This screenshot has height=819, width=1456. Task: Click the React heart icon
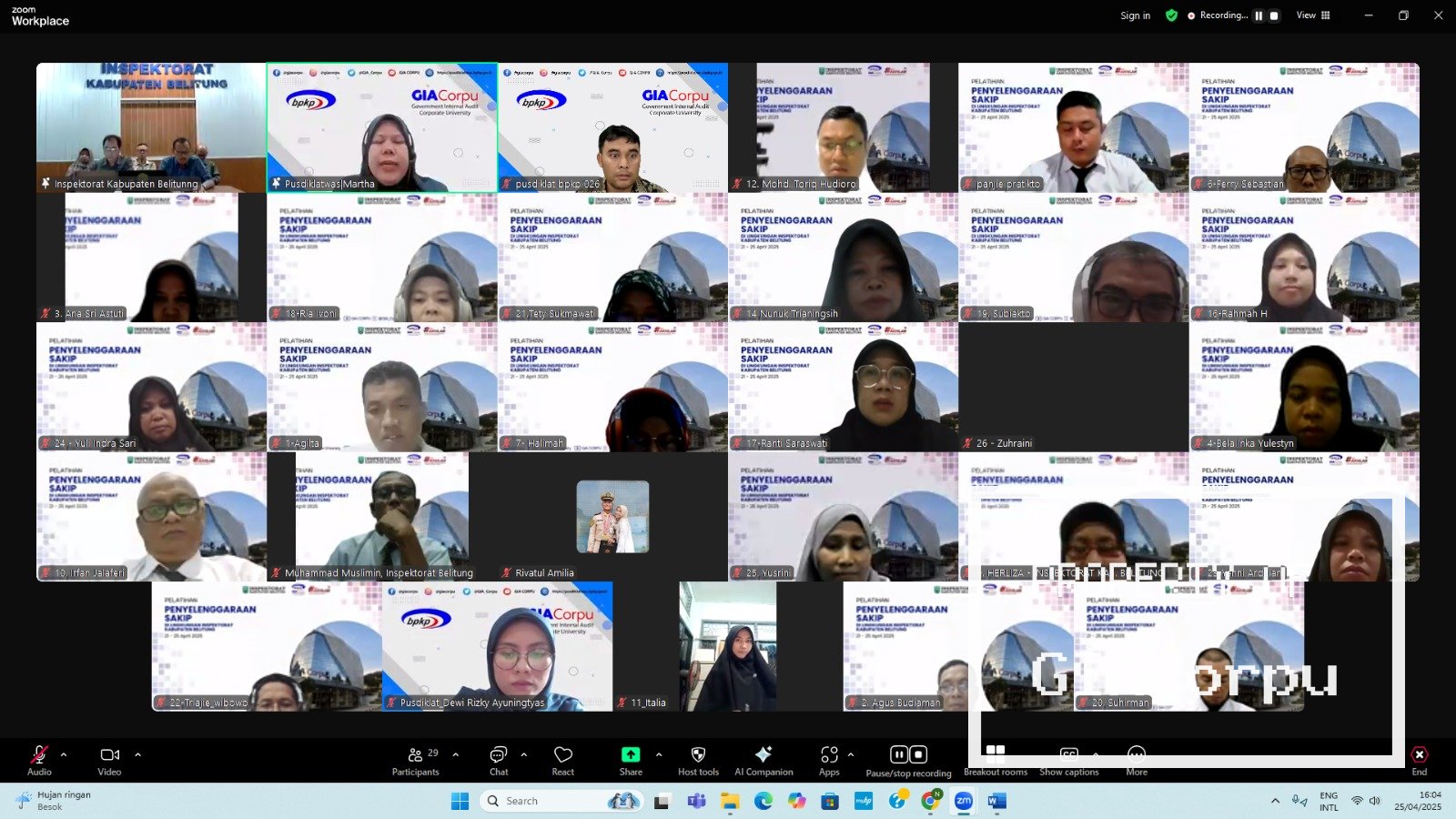click(x=563, y=755)
